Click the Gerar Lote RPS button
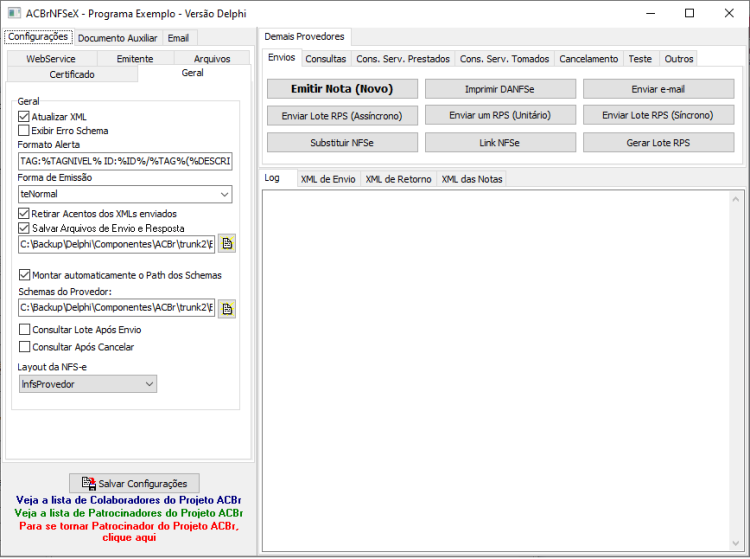This screenshot has width=750, height=559. tap(658, 142)
